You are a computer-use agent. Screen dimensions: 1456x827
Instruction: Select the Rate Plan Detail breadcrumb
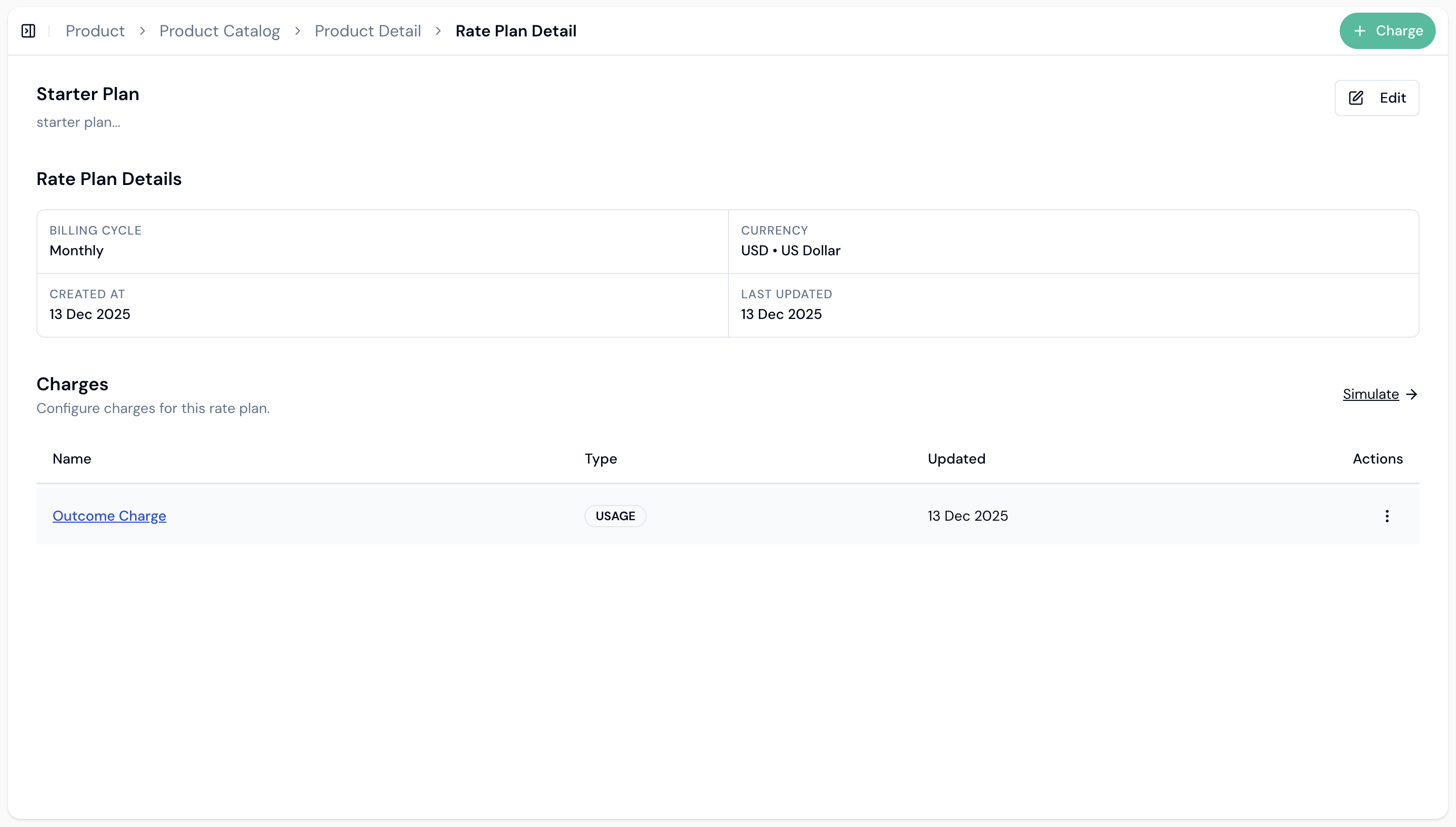click(x=516, y=31)
